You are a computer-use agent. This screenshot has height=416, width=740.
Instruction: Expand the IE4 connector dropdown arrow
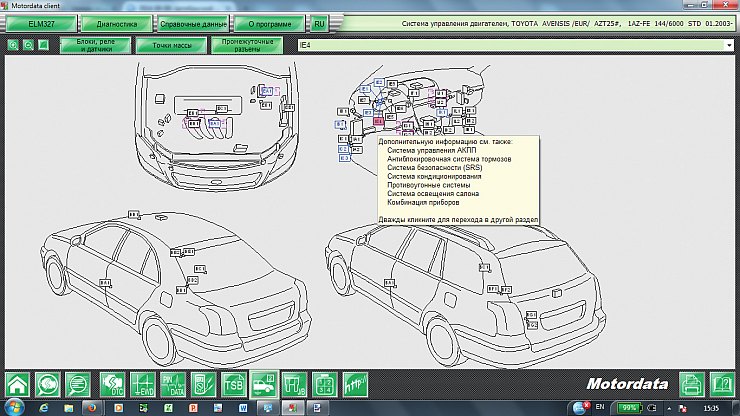(x=729, y=45)
